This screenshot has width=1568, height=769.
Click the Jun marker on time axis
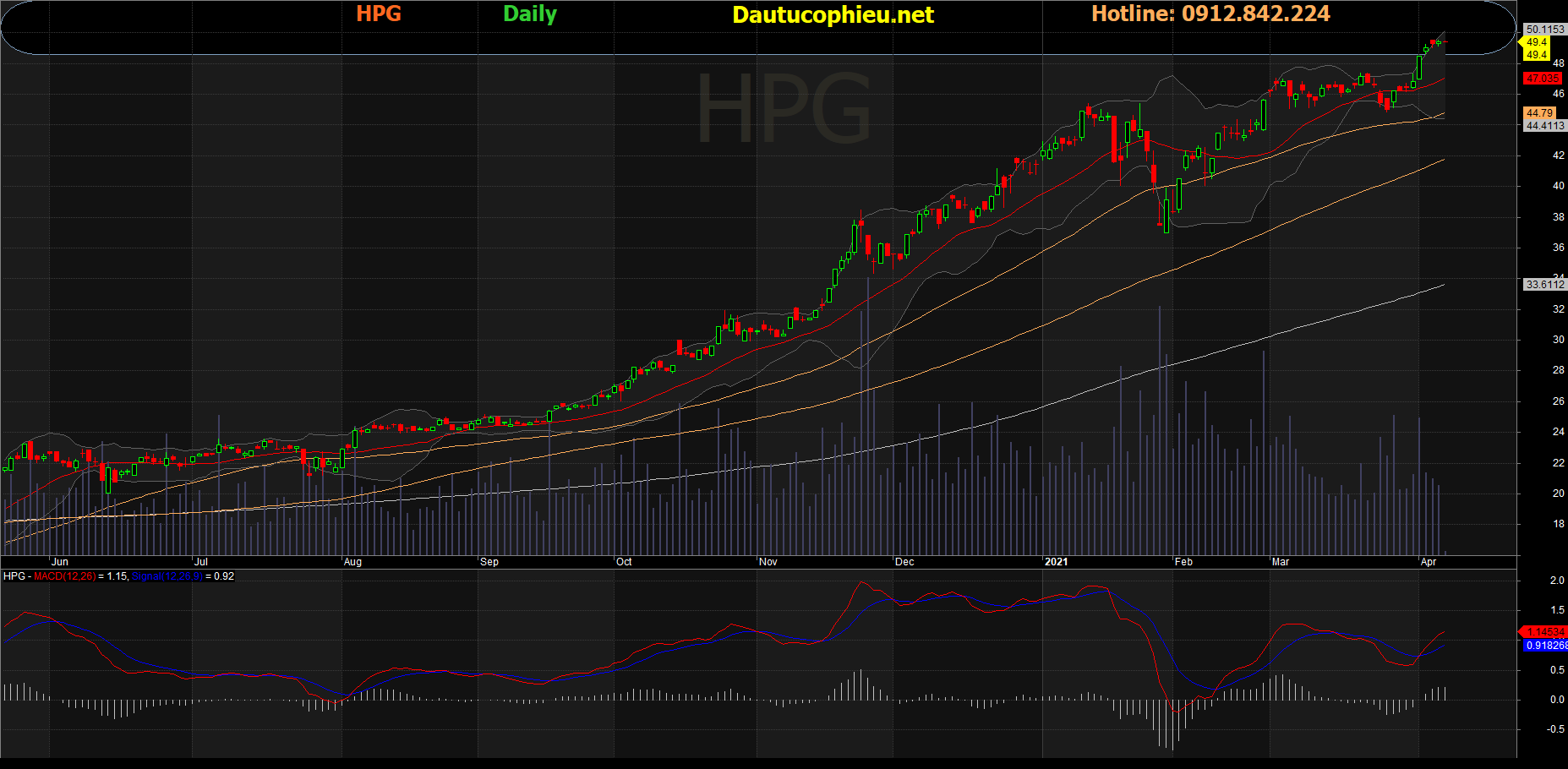coord(60,562)
